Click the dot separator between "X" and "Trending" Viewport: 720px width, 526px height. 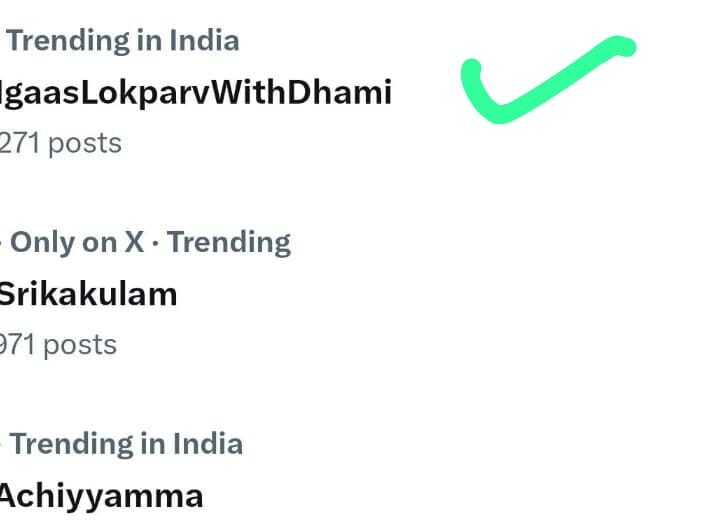[156, 243]
